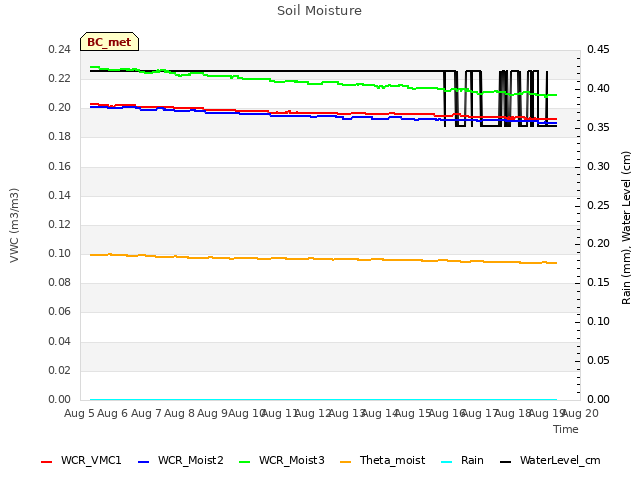Image resolution: width=640 pixels, height=480 pixels.
Task: Click the cyan Rain legend swatch
Action: (x=447, y=462)
